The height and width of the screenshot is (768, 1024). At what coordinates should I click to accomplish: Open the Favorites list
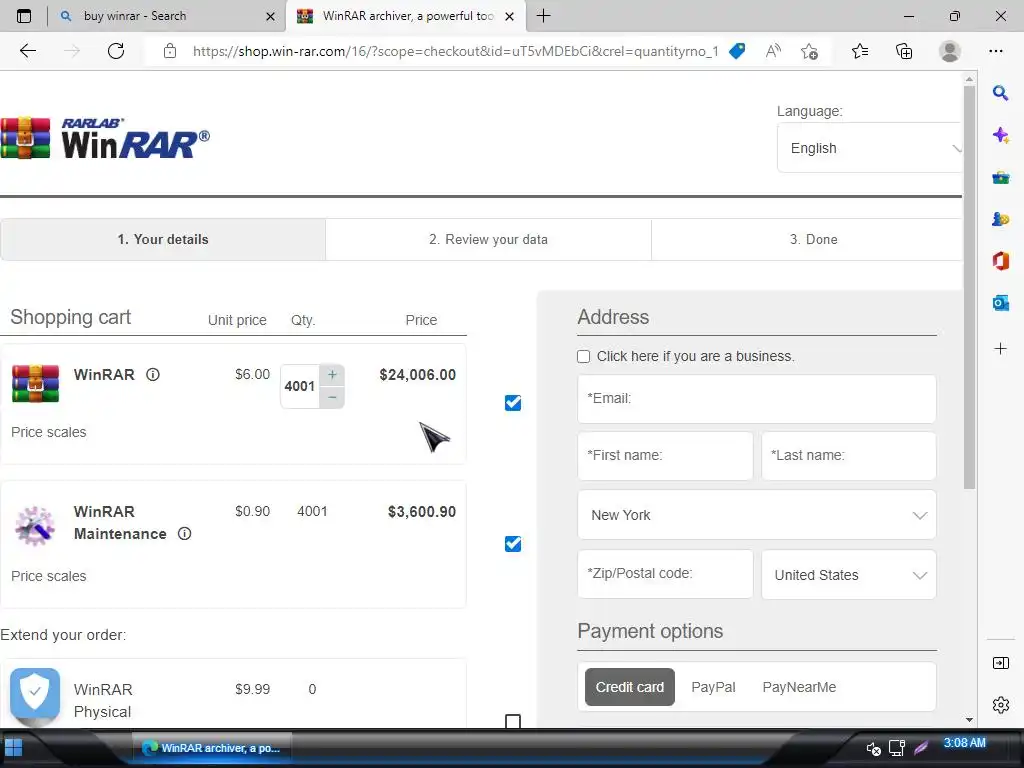(860, 51)
